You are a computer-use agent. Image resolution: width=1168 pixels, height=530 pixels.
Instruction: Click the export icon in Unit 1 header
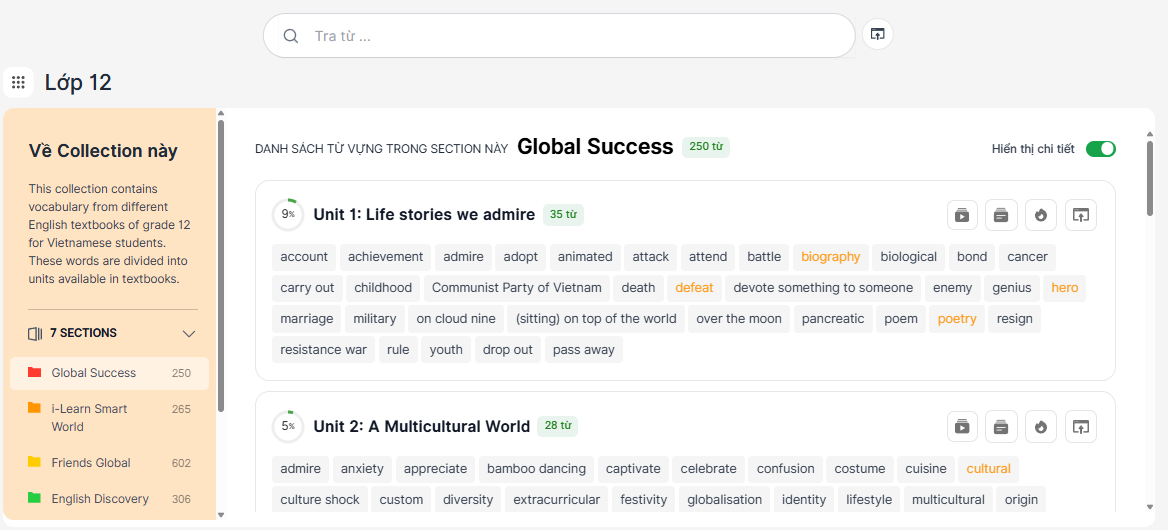pos(1080,215)
